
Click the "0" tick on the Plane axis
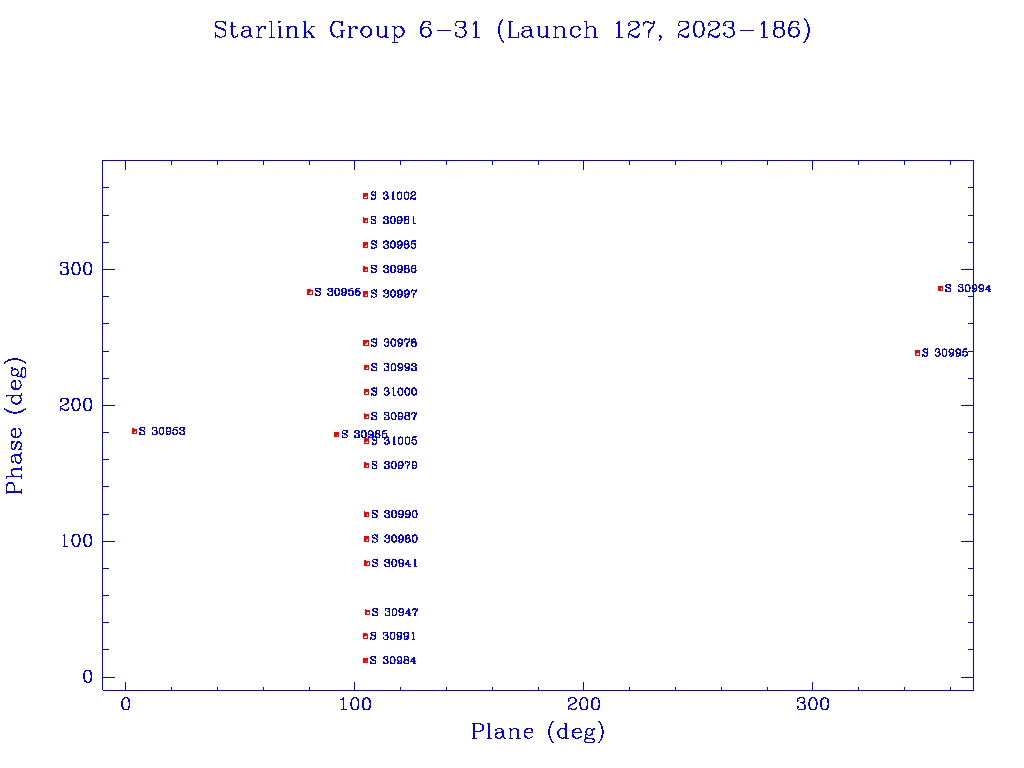pyautogui.click(x=125, y=704)
